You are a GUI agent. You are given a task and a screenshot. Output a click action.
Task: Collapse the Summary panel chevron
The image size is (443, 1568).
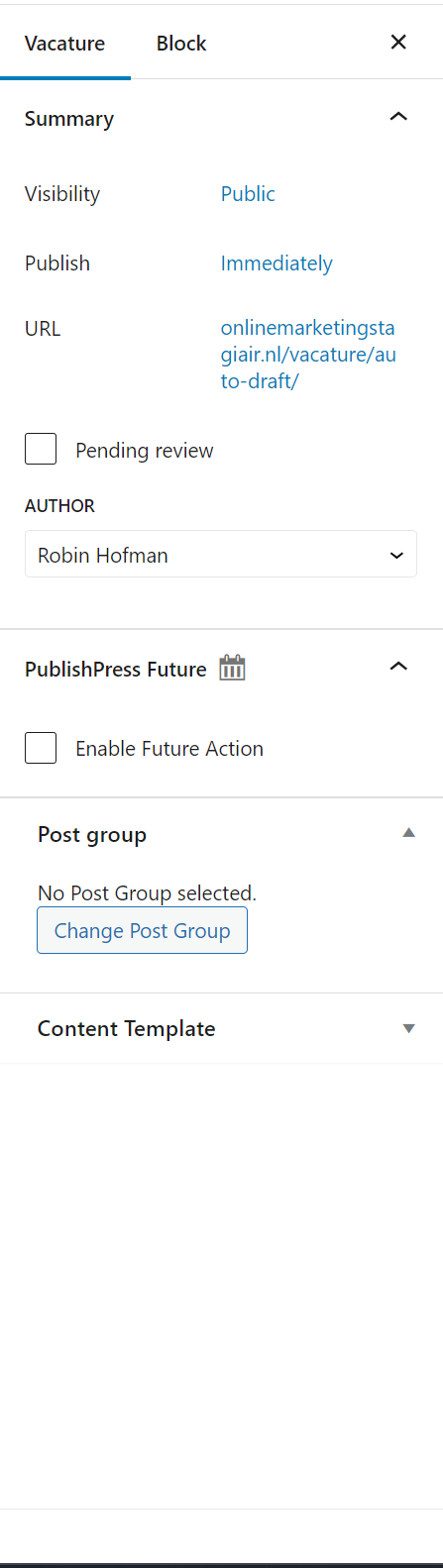tap(398, 117)
